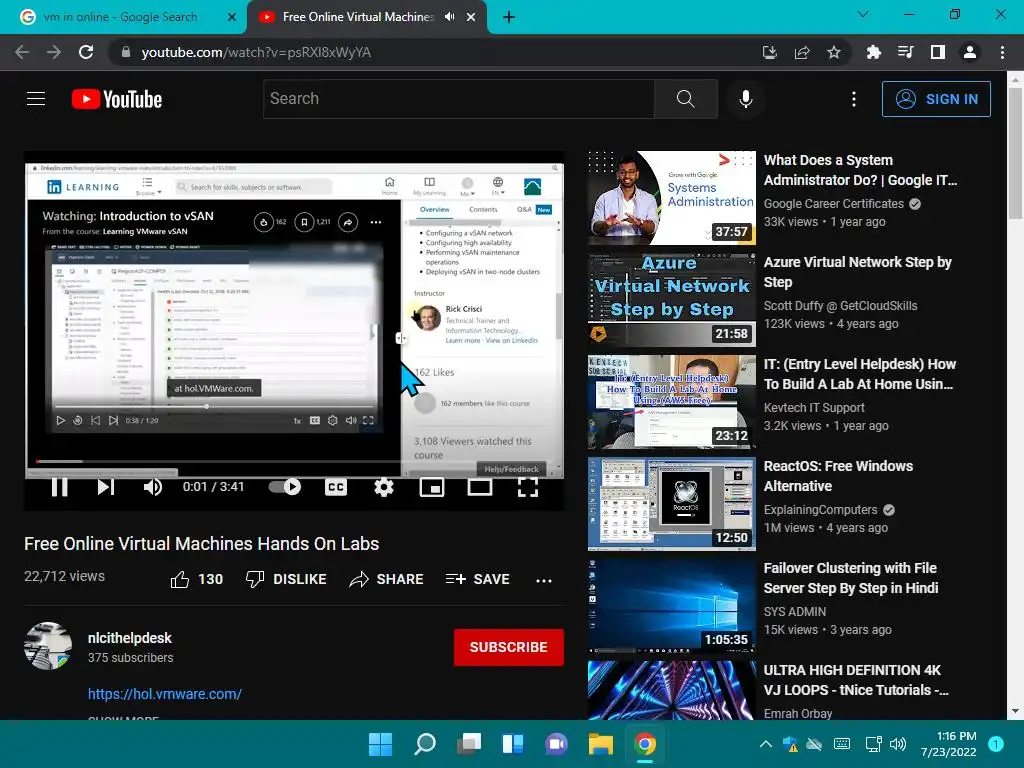Open more actions ellipsis under video

click(543, 580)
